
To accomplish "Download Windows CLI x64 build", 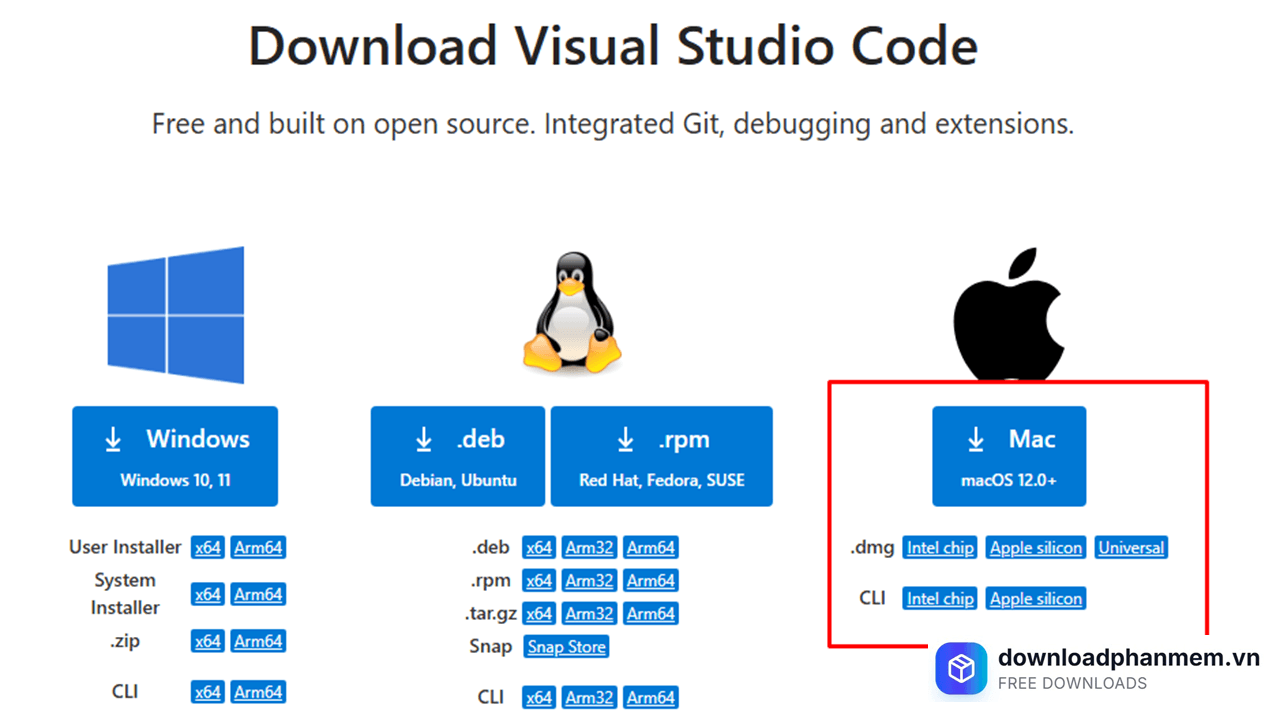I will pos(208,692).
